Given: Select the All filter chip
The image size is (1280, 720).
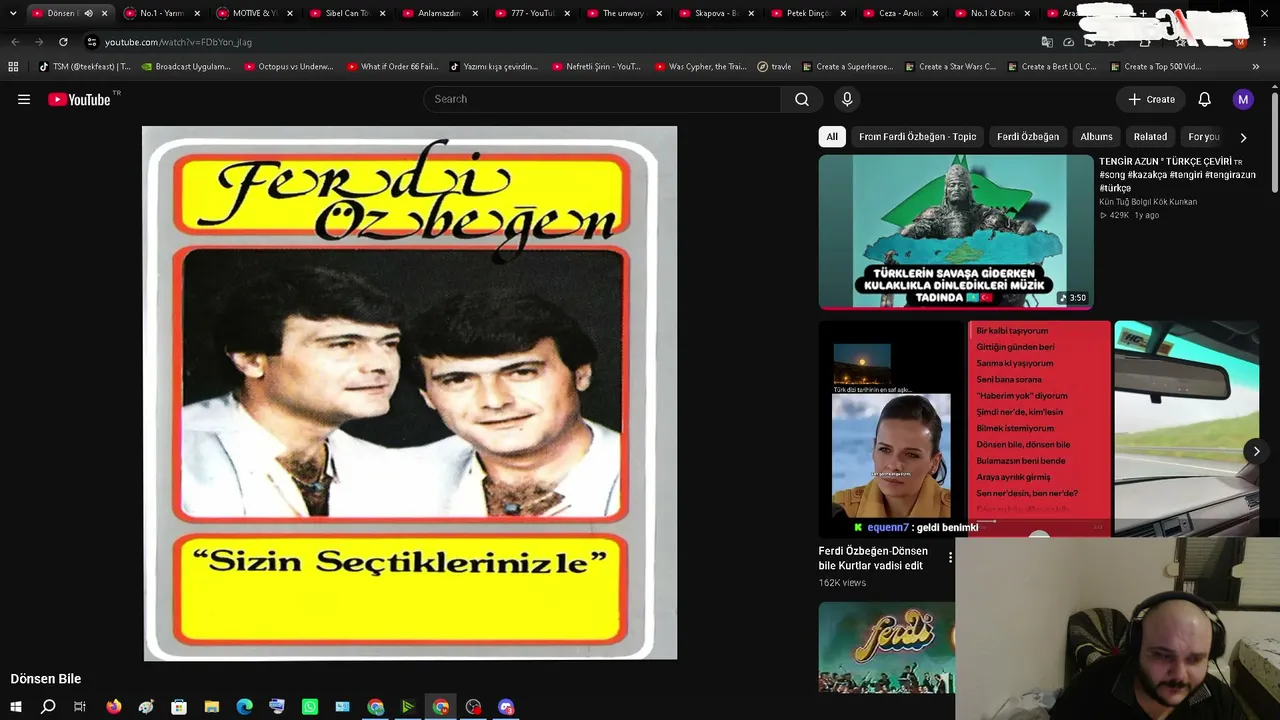Looking at the screenshot, I should 832,137.
